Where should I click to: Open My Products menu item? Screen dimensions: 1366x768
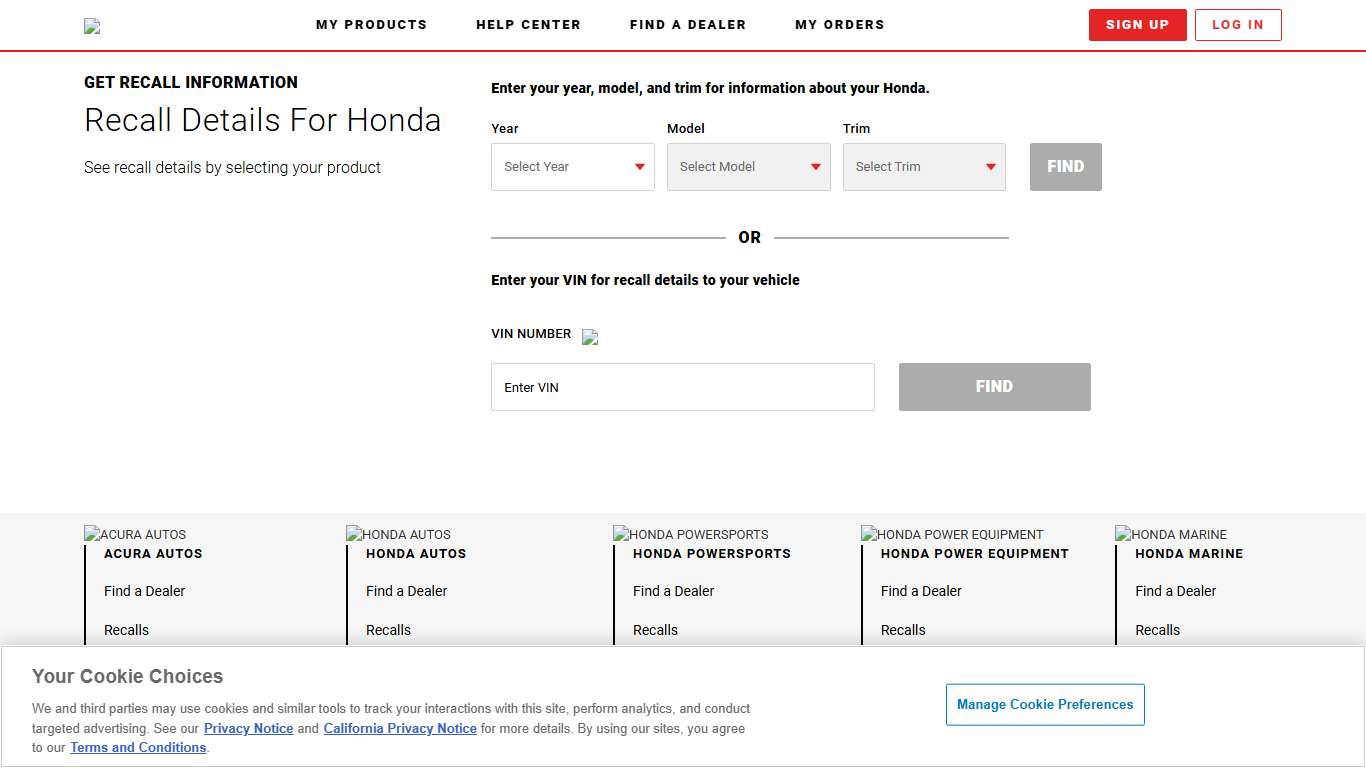click(x=371, y=25)
